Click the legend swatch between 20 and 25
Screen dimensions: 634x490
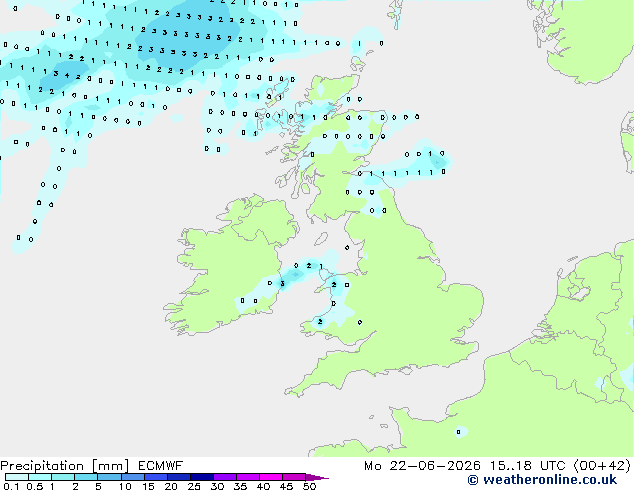click(x=179, y=477)
